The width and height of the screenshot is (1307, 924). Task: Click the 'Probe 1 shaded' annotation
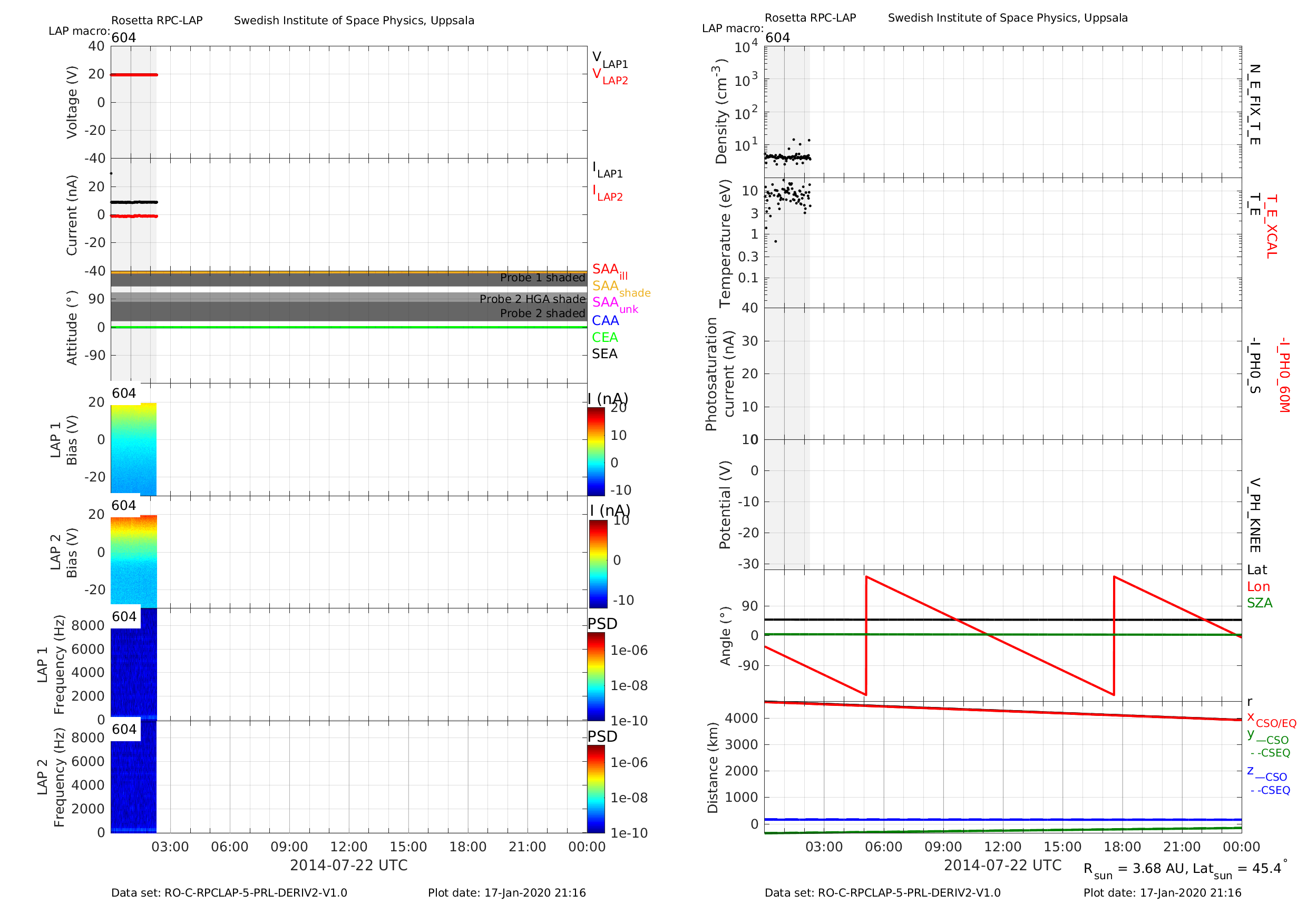point(542,278)
